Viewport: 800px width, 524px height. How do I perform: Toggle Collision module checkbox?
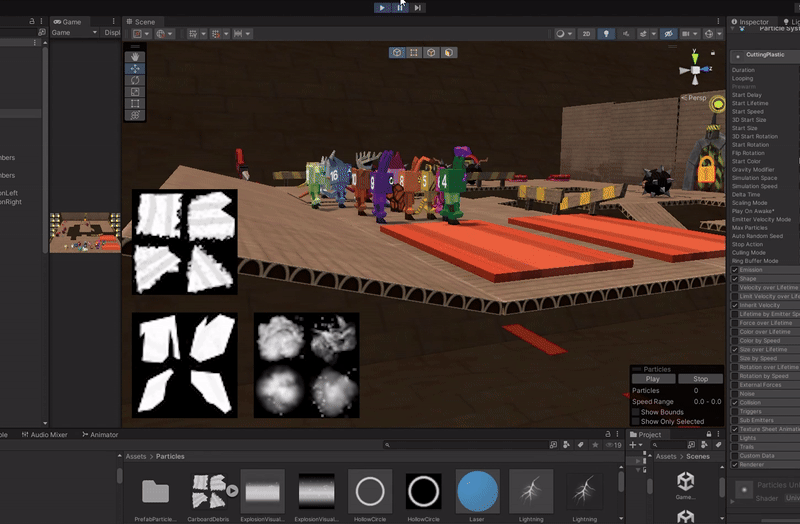coord(735,403)
